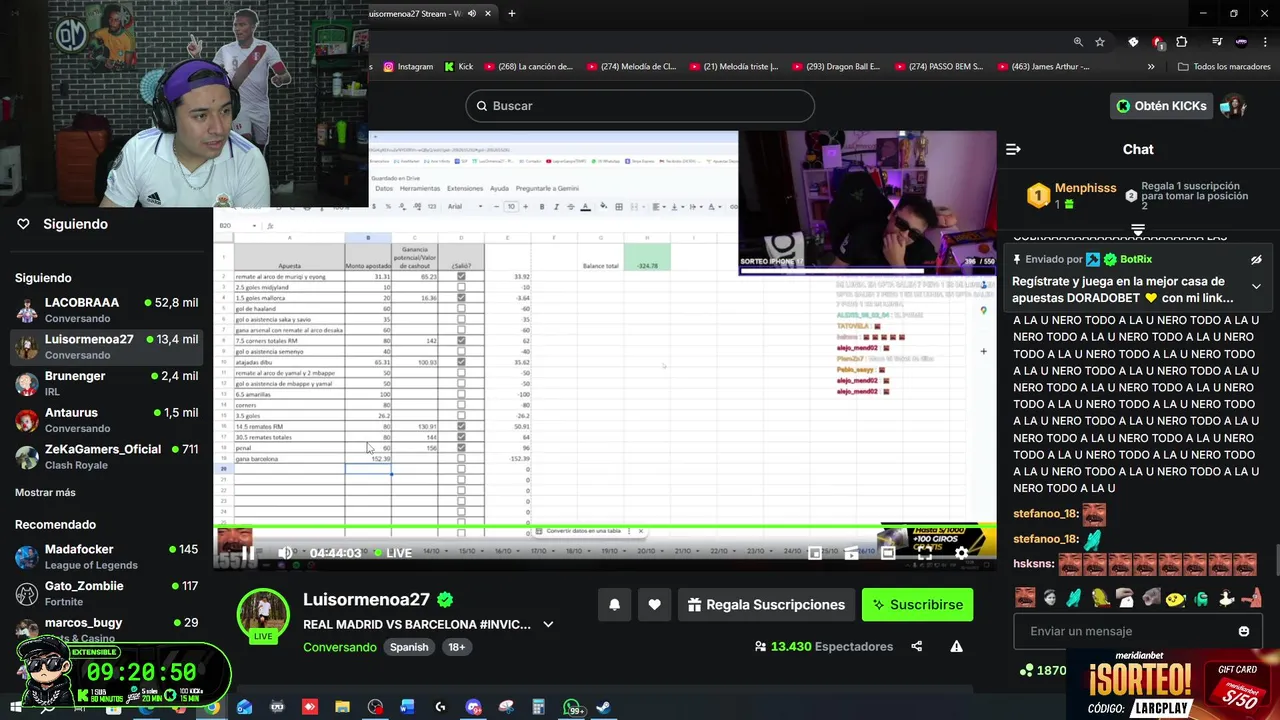Toggle notifications bell for Luisormenoa27
This screenshot has width=1280, height=720.
tap(615, 605)
